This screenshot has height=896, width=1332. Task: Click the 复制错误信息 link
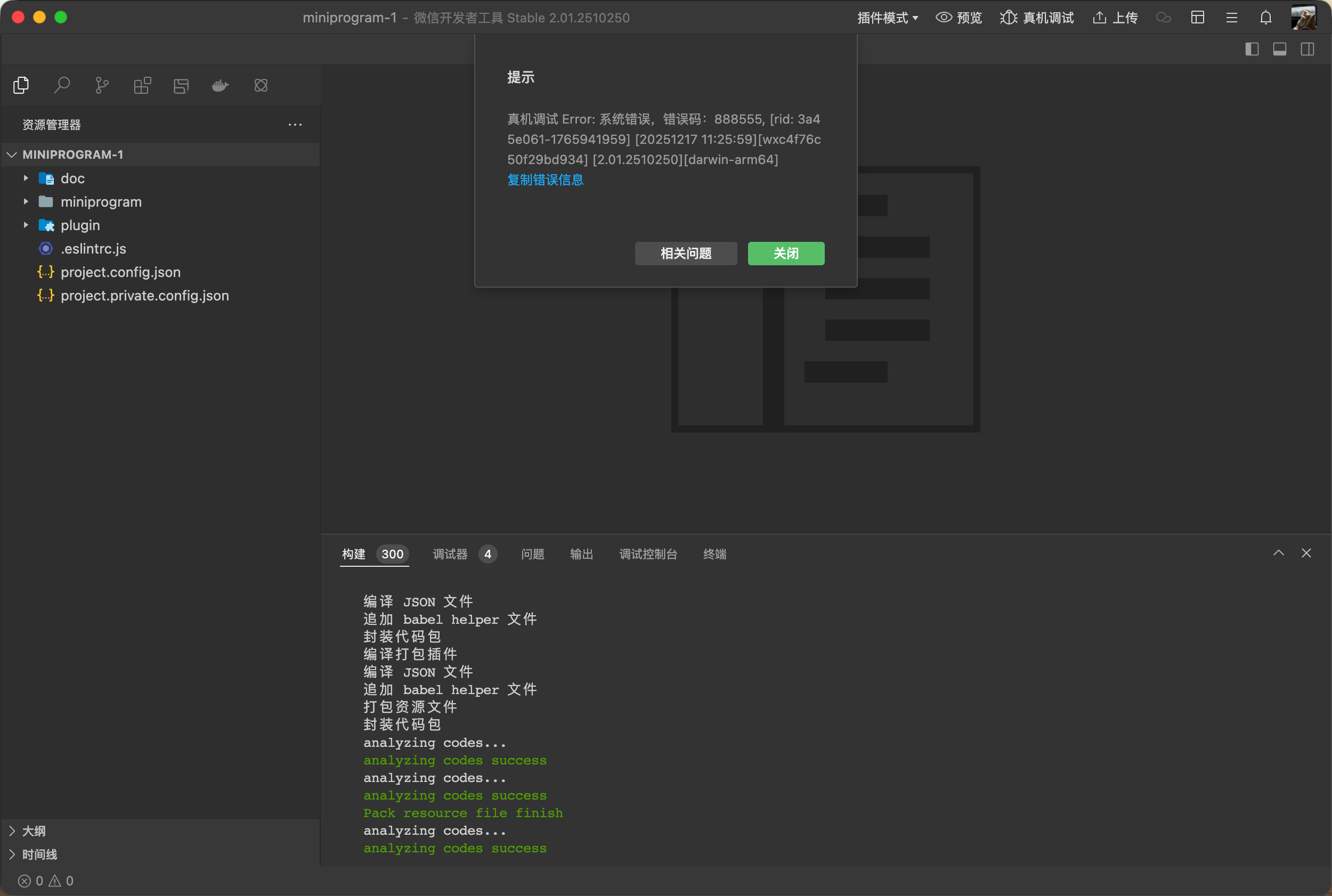coord(545,180)
